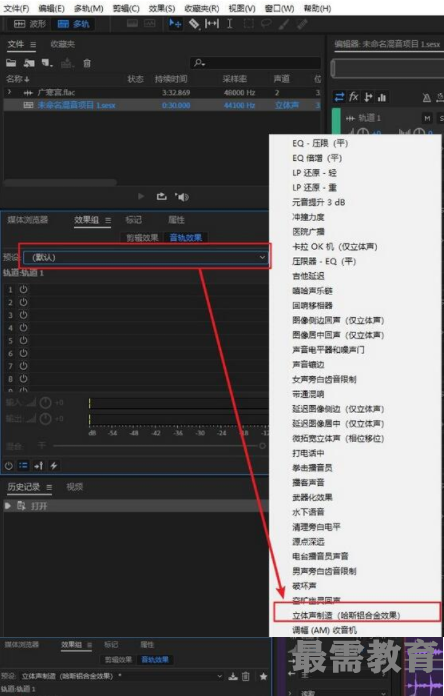444x696 pixels.
Task: Toggle power for effect slot 3
Action: pos(23,315)
